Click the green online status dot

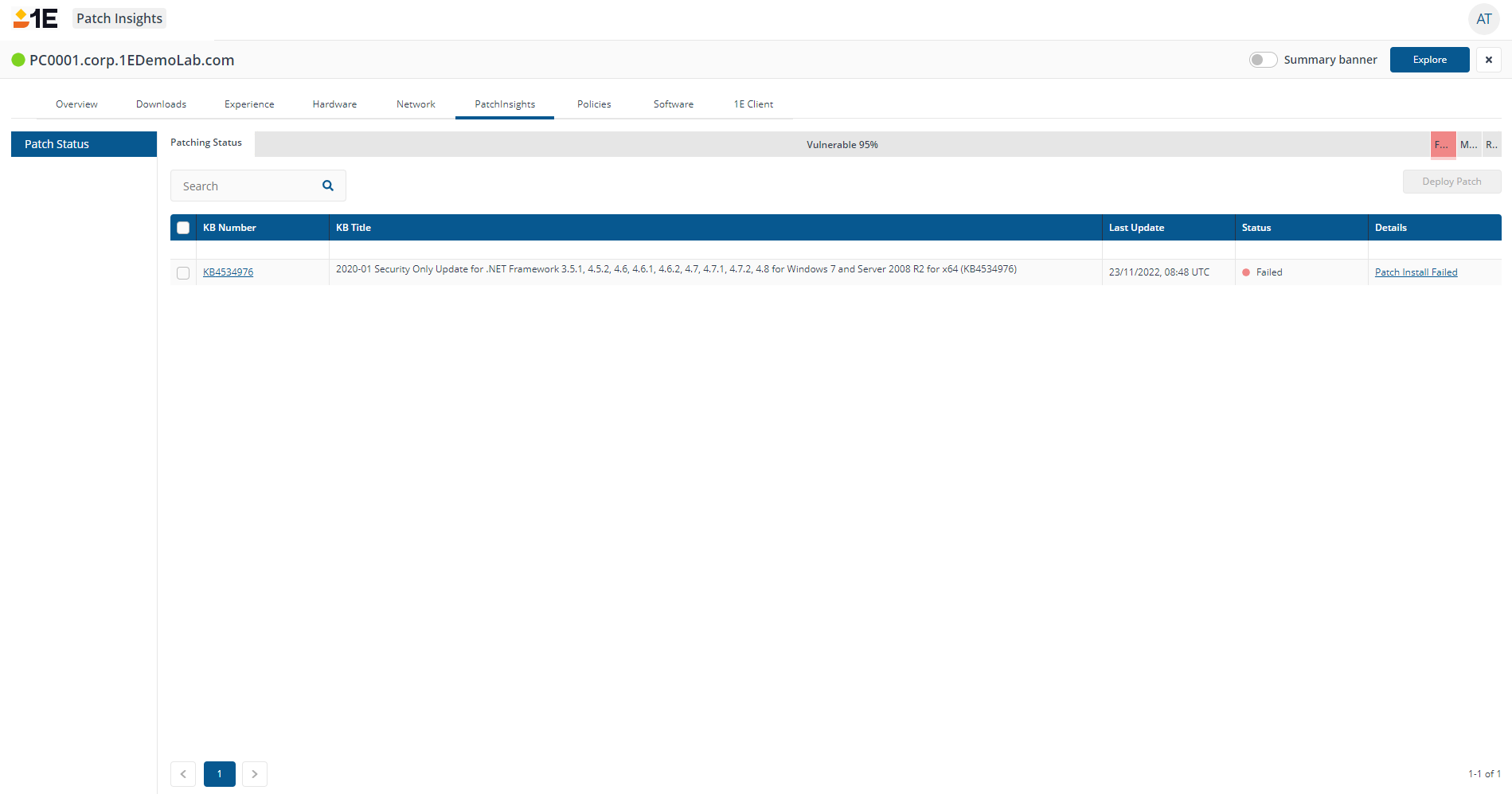click(18, 60)
